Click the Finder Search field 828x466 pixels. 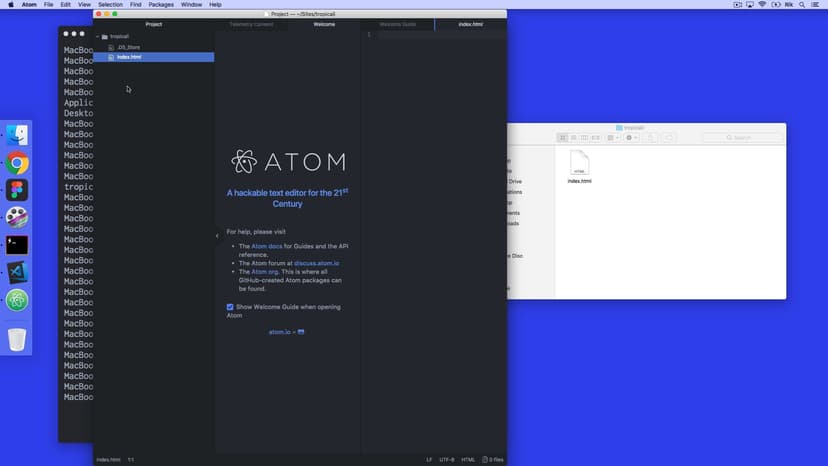coord(742,137)
